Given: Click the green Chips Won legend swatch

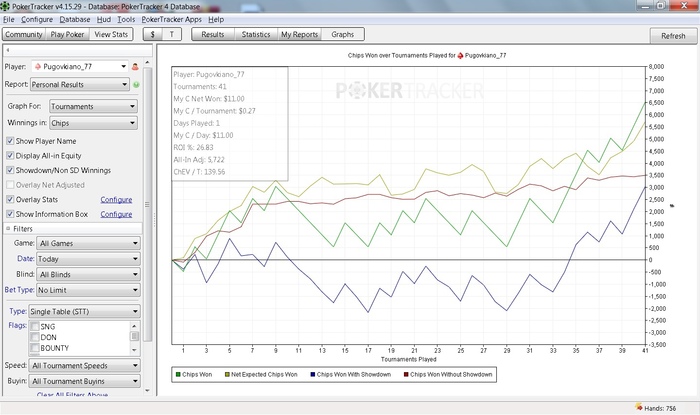Looking at the screenshot, I should [x=178, y=374].
